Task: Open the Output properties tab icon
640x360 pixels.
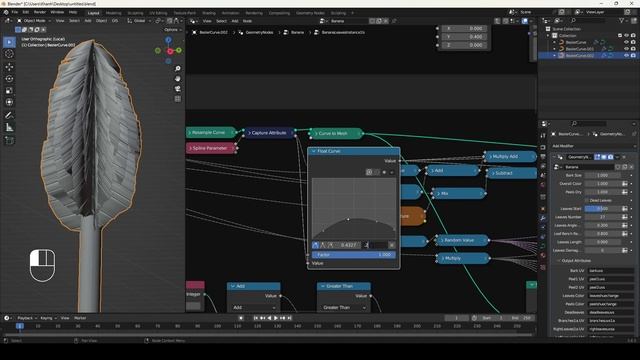Action: (543, 157)
